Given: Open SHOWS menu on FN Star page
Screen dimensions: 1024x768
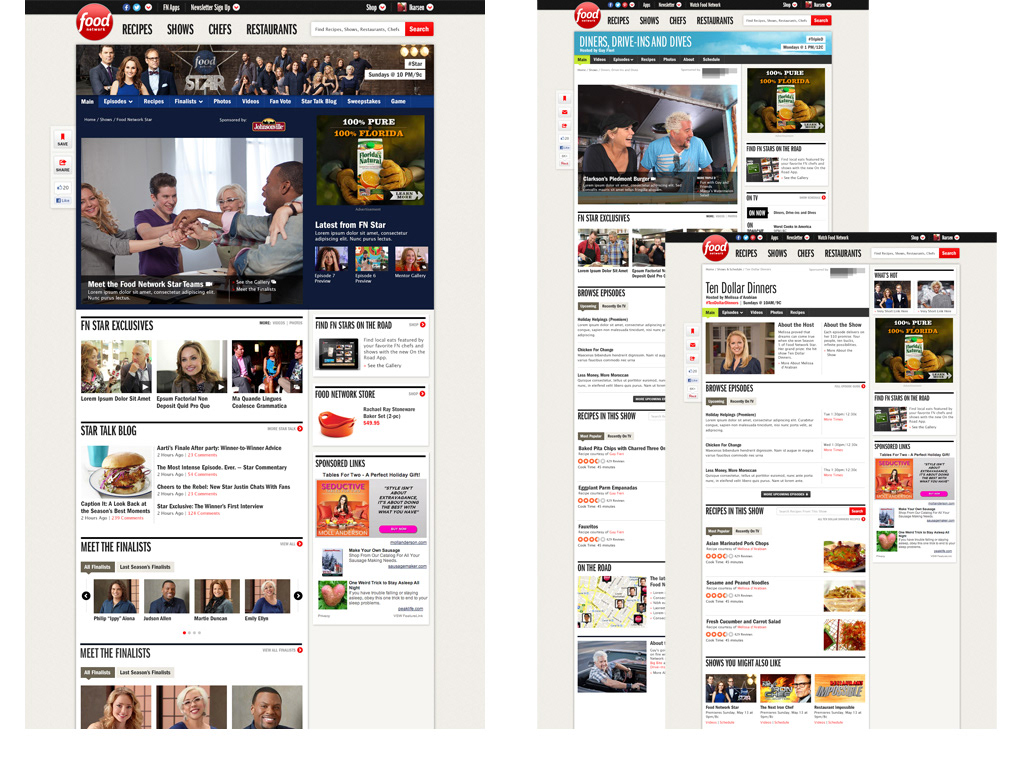Looking at the screenshot, I should [x=180, y=29].
